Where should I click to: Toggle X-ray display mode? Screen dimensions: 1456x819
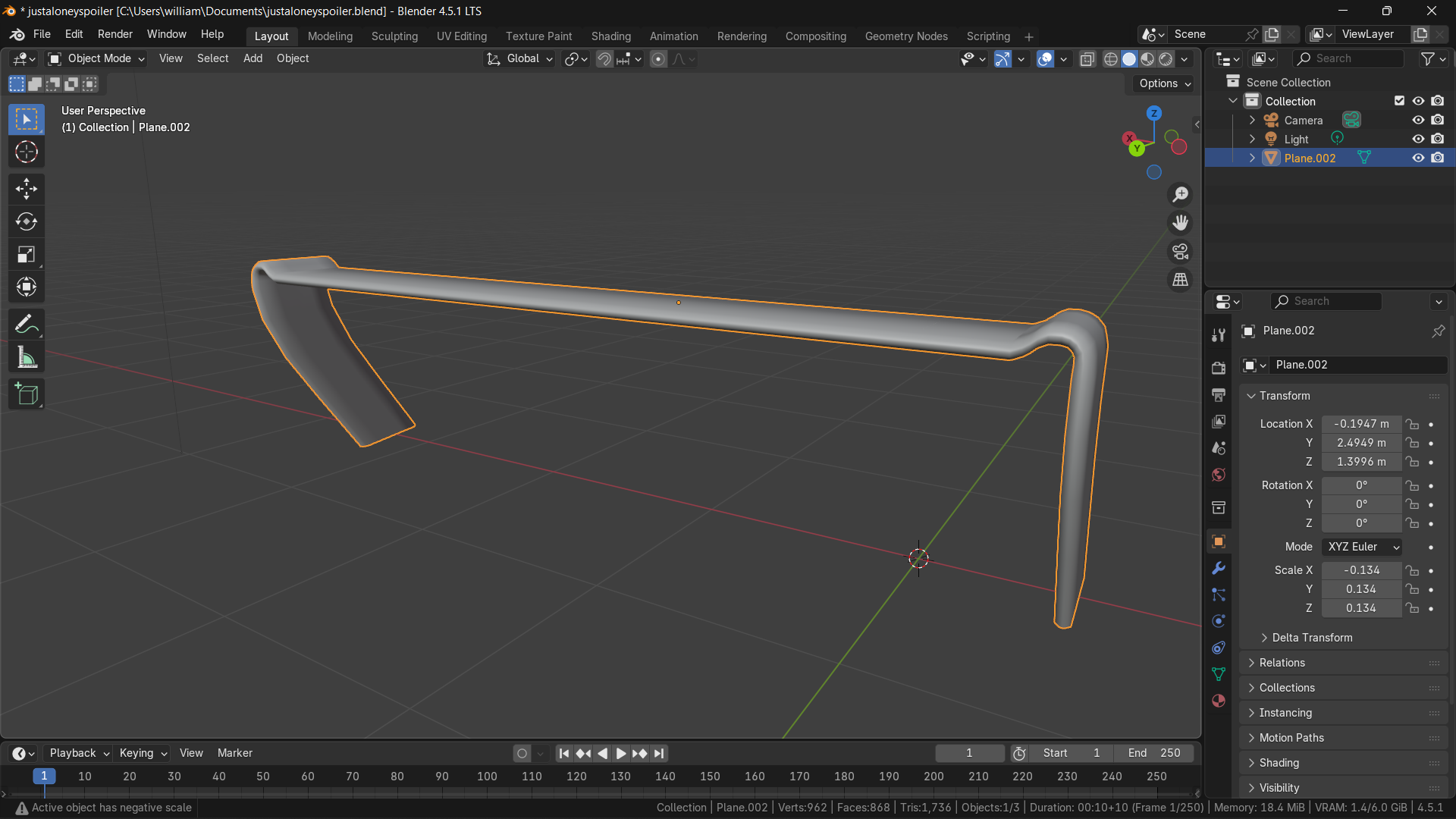[x=1087, y=59]
